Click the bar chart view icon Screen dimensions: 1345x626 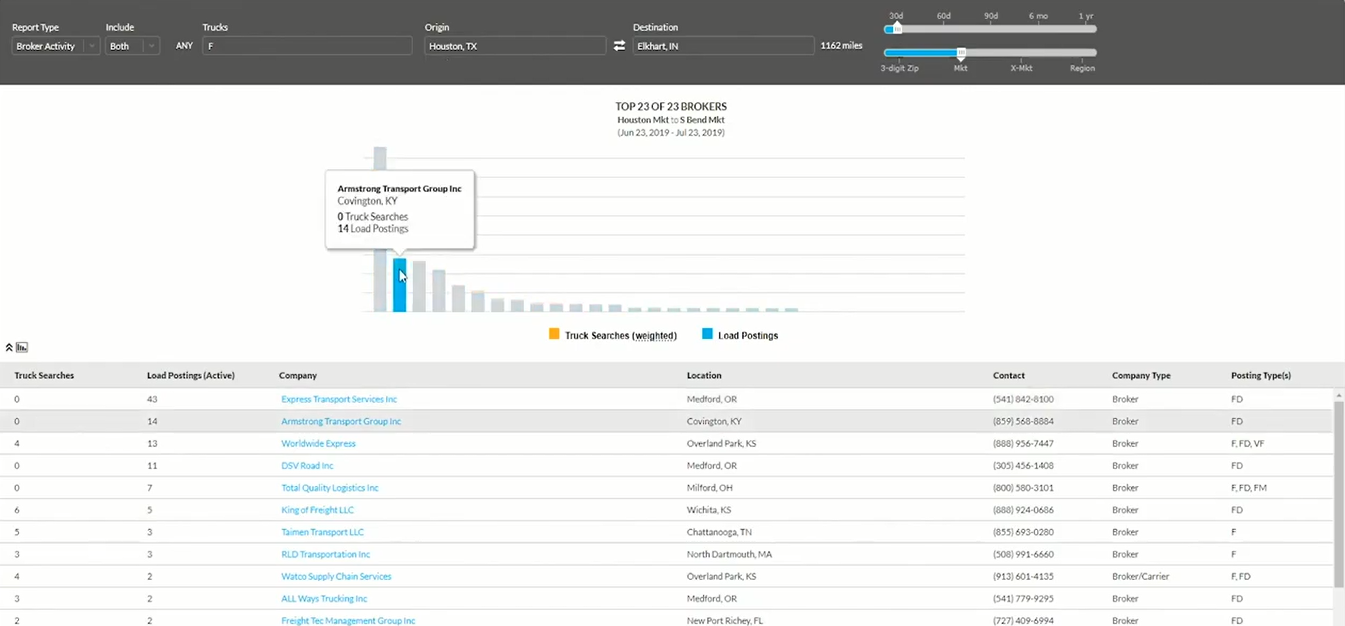click(x=21, y=346)
